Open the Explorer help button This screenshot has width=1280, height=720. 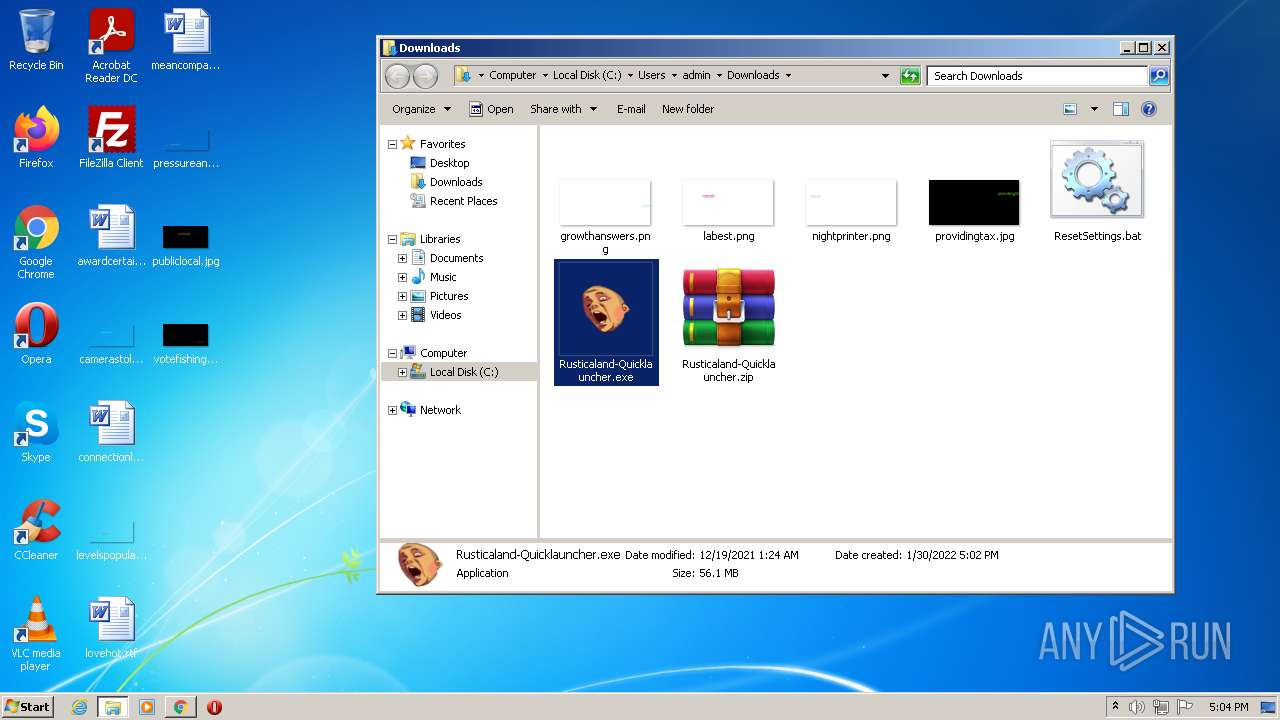[x=1149, y=109]
